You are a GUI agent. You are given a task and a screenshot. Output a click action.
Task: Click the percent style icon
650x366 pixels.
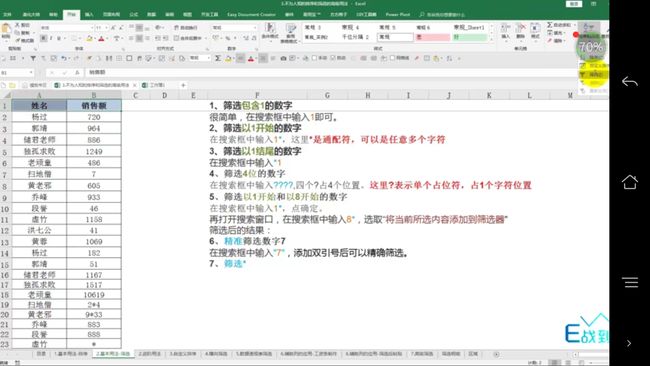point(228,38)
